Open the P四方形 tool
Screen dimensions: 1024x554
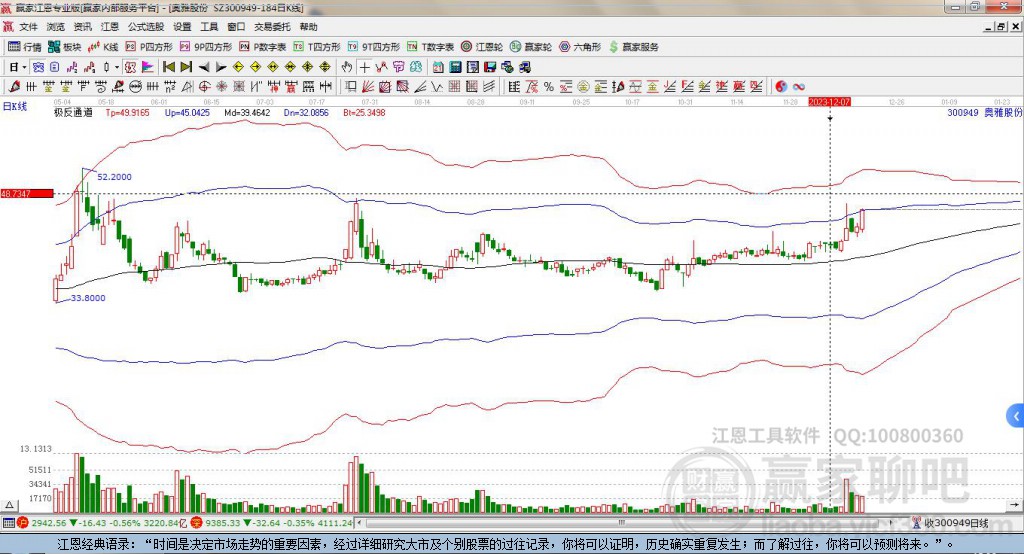(x=149, y=47)
